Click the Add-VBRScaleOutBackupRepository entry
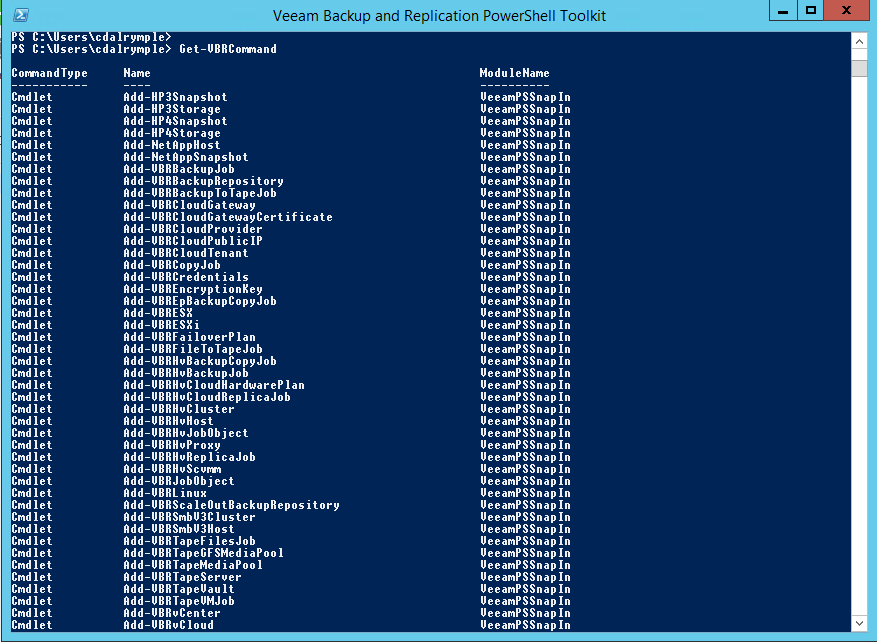Viewport: 877px width, 642px height. coord(231,505)
